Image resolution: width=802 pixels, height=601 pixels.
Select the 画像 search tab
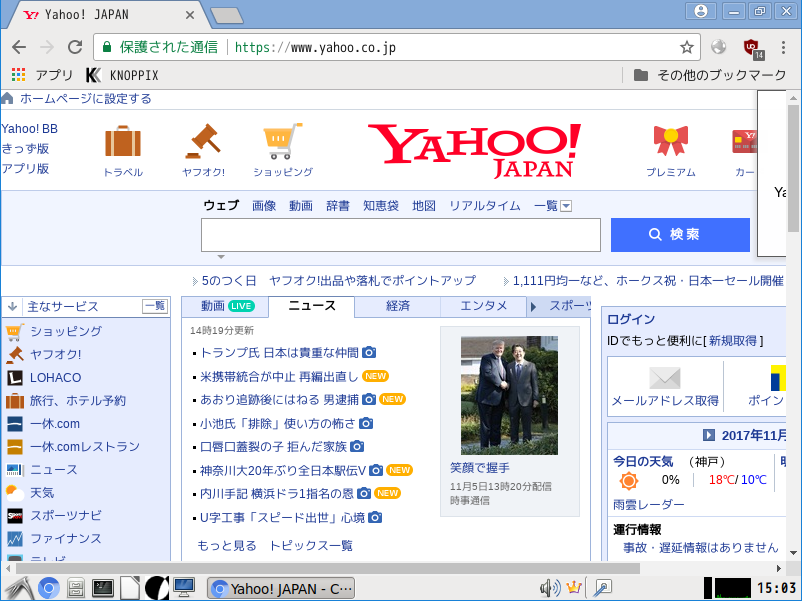click(x=264, y=206)
